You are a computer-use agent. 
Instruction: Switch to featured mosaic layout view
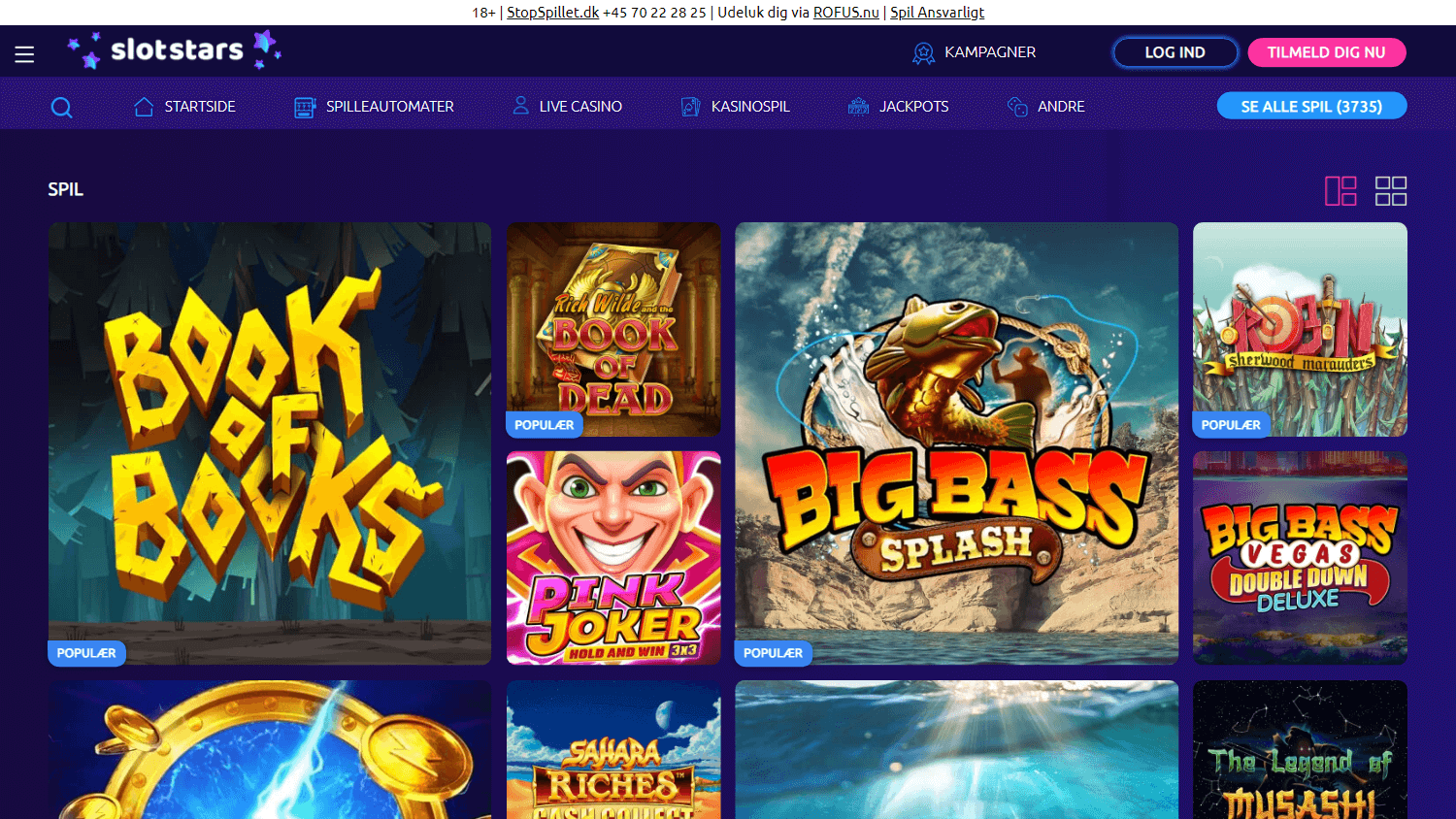(1340, 190)
